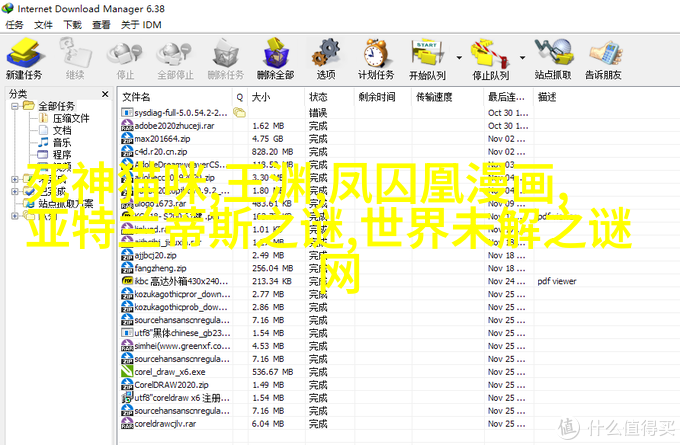Click the 213.34 KB size cell
This screenshot has width=680, height=445.
point(271,281)
